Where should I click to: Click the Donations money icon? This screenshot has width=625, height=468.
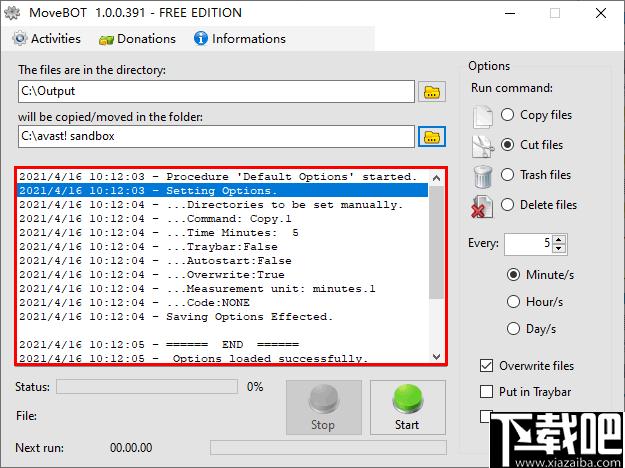106,39
